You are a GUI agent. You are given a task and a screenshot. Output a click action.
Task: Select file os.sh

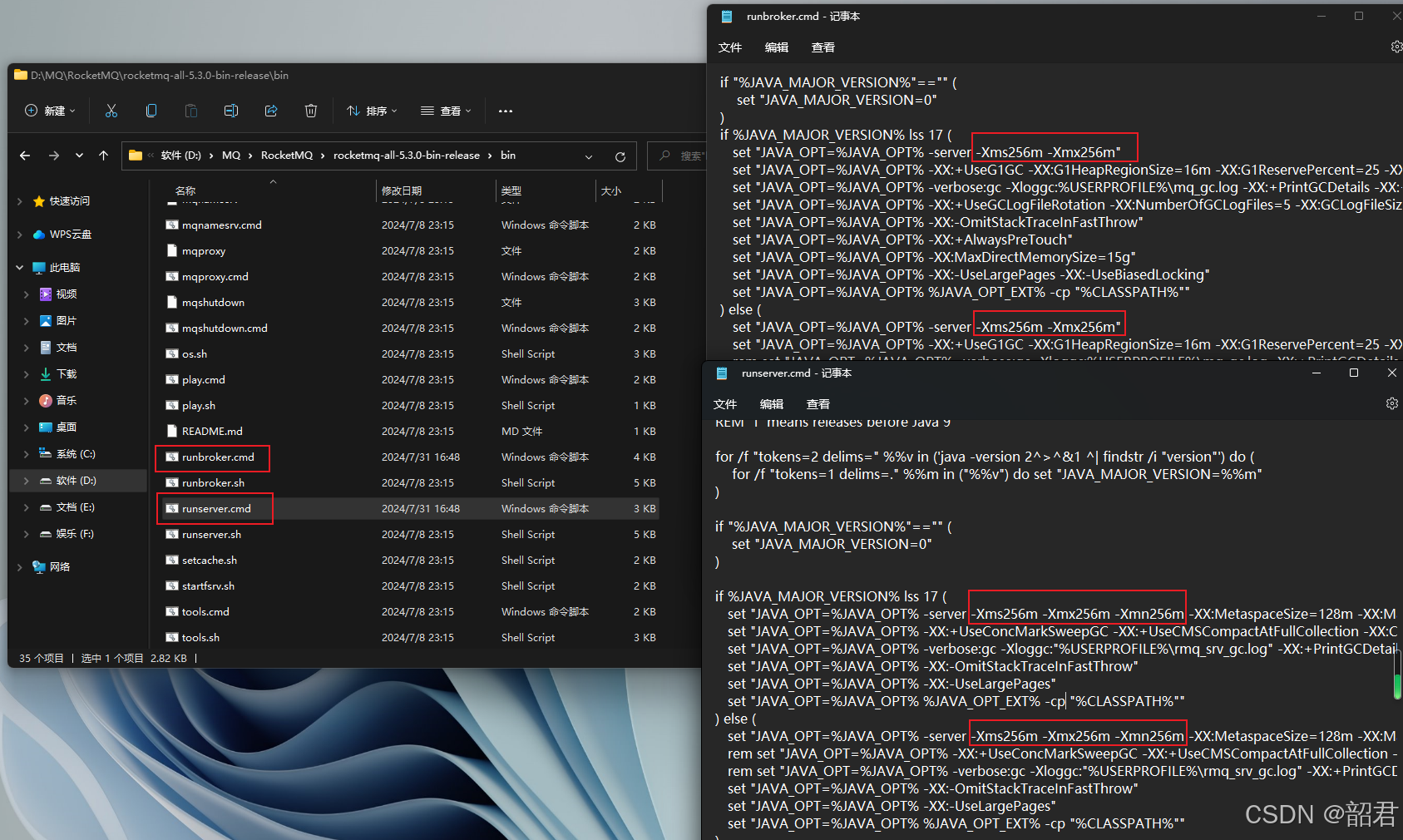point(195,354)
